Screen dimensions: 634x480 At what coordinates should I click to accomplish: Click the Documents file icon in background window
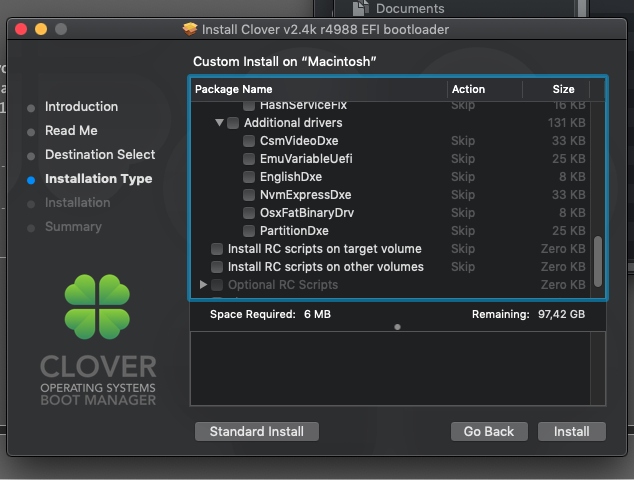pyautogui.click(x=360, y=7)
